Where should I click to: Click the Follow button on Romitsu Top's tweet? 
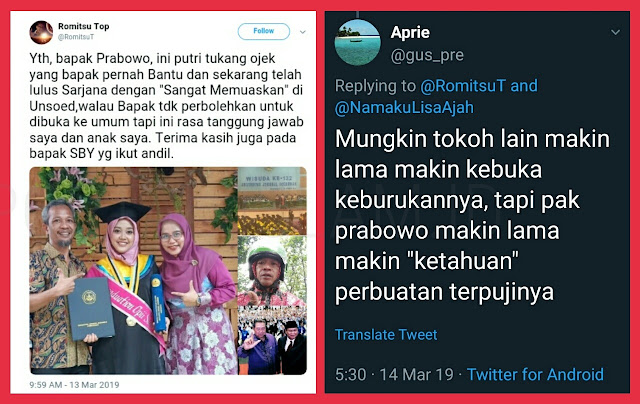pyautogui.click(x=264, y=31)
